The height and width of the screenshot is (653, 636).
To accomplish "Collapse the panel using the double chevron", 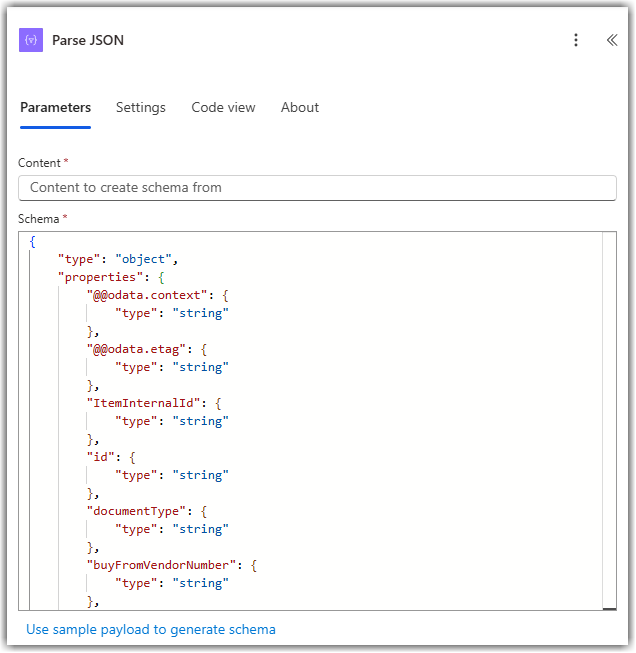I will coord(611,40).
